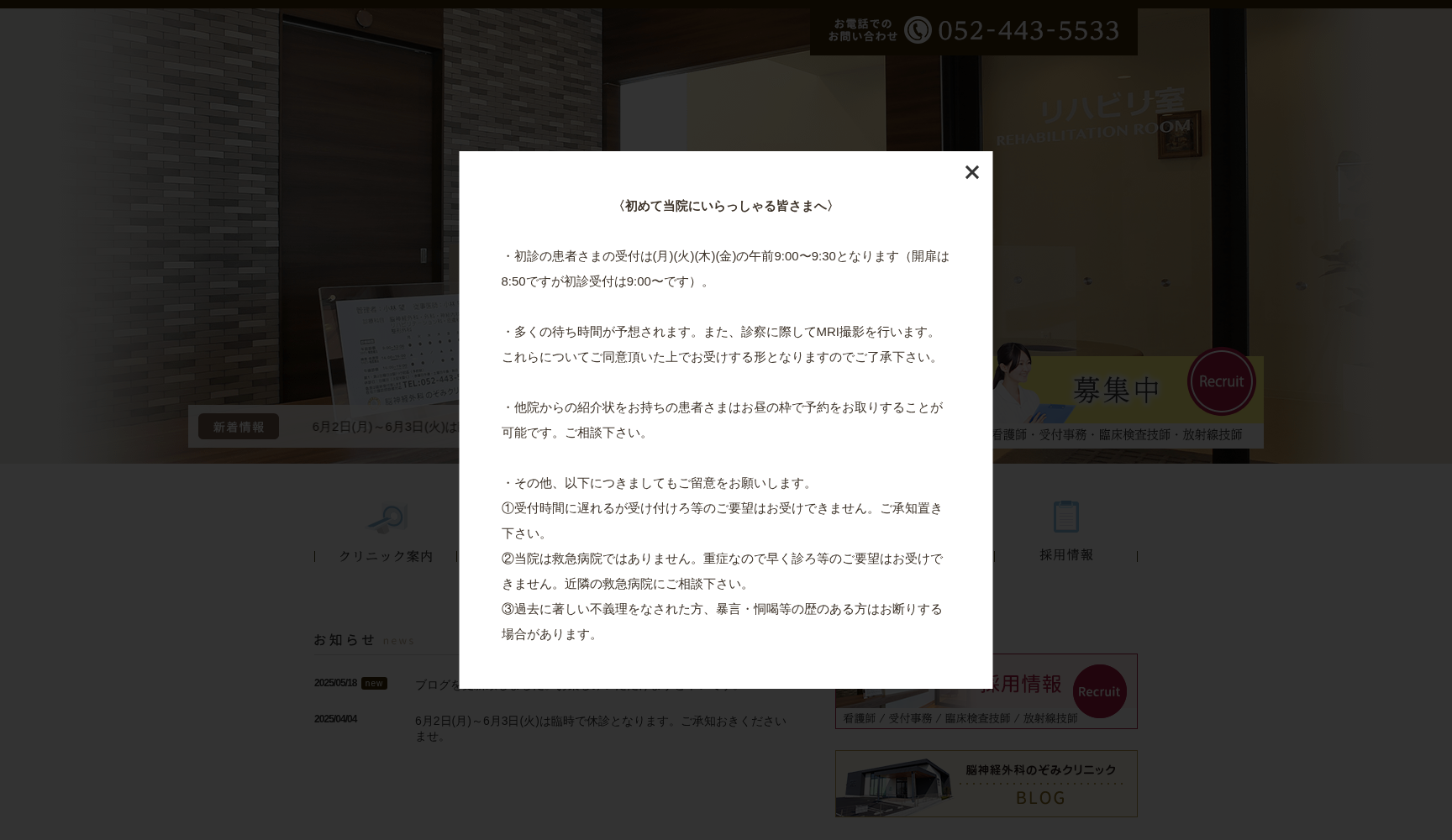The width and height of the screenshot is (1452, 840).
Task: Click the clinic building photo on the BLOG banner
Action: click(893, 784)
